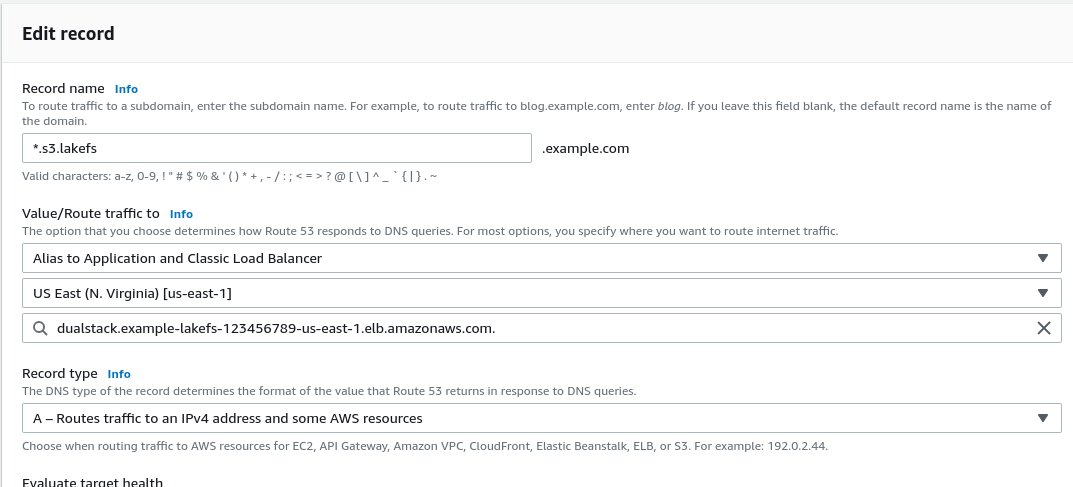Clear the load balancer value with X icon
Viewport: 1073px width, 487px height.
click(x=1043, y=328)
